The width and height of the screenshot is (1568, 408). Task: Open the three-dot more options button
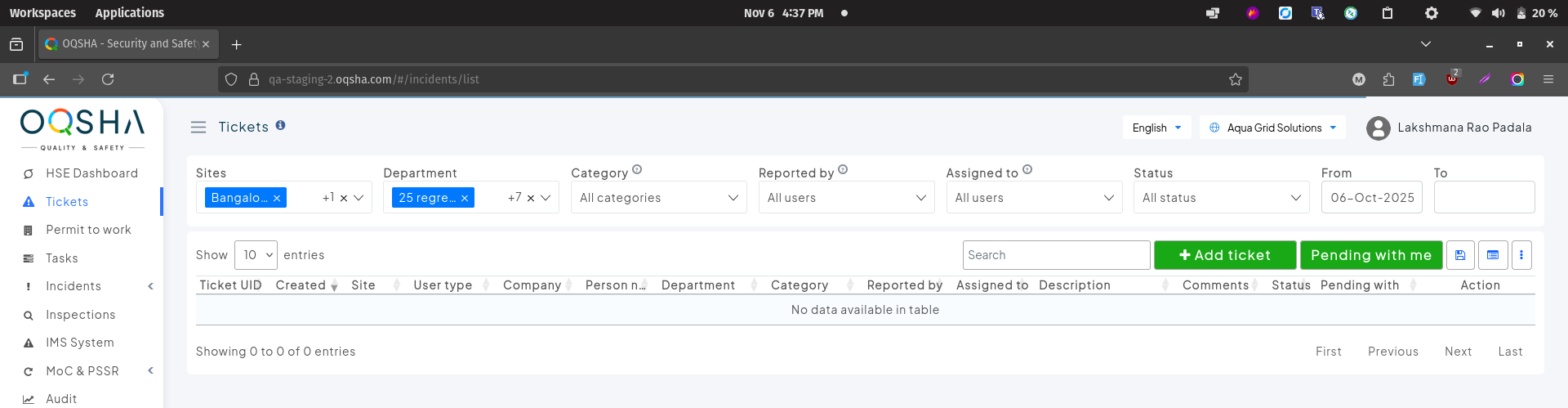click(x=1521, y=255)
